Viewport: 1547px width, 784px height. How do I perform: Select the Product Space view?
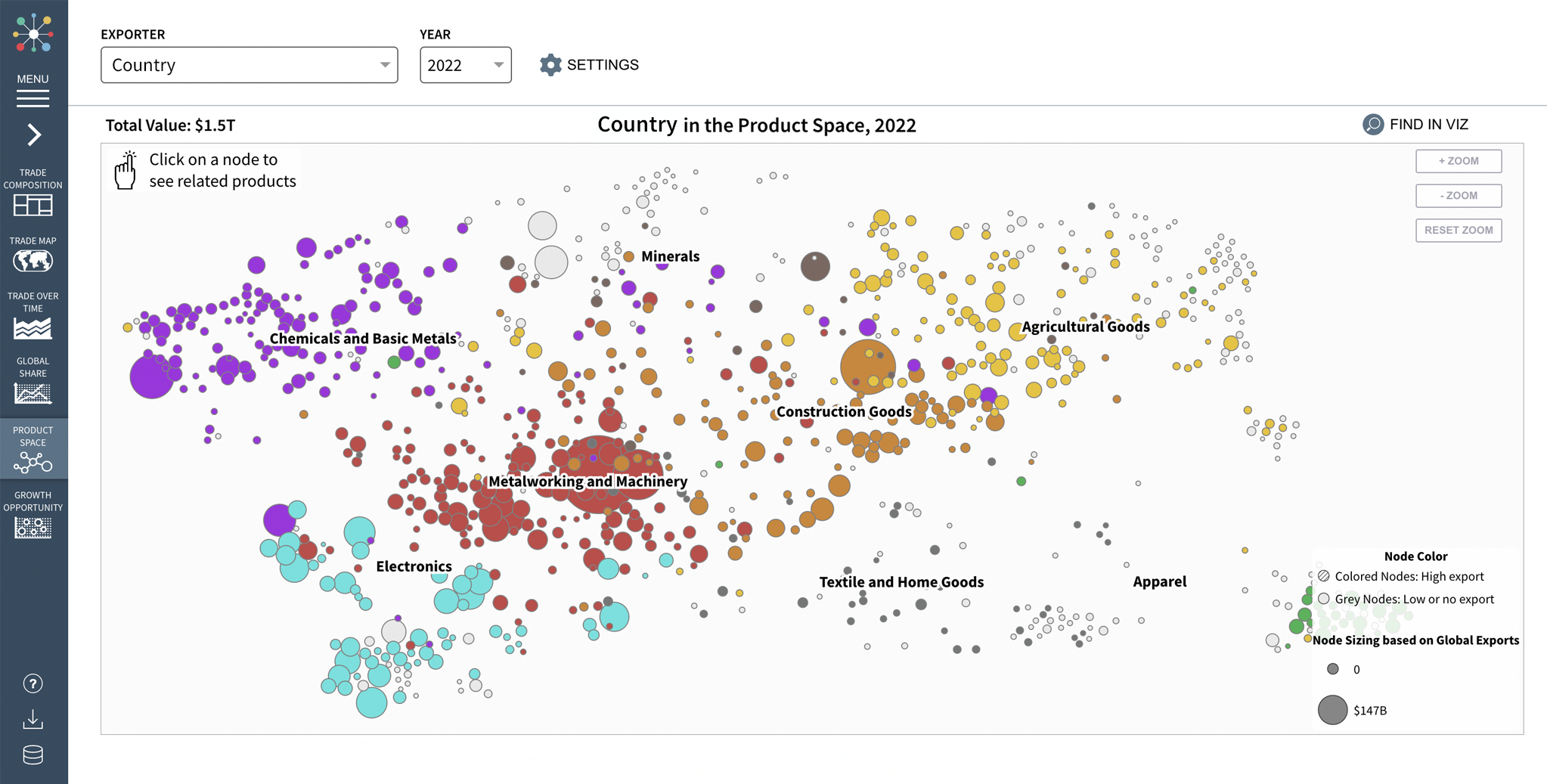point(33,449)
